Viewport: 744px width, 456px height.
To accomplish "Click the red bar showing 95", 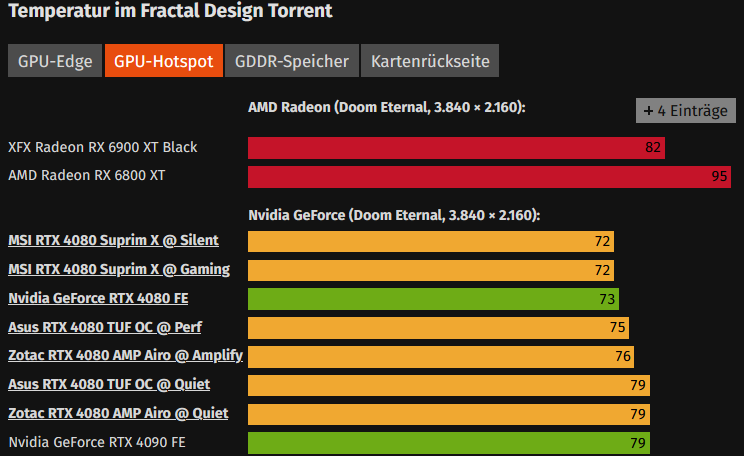I will click(x=489, y=177).
